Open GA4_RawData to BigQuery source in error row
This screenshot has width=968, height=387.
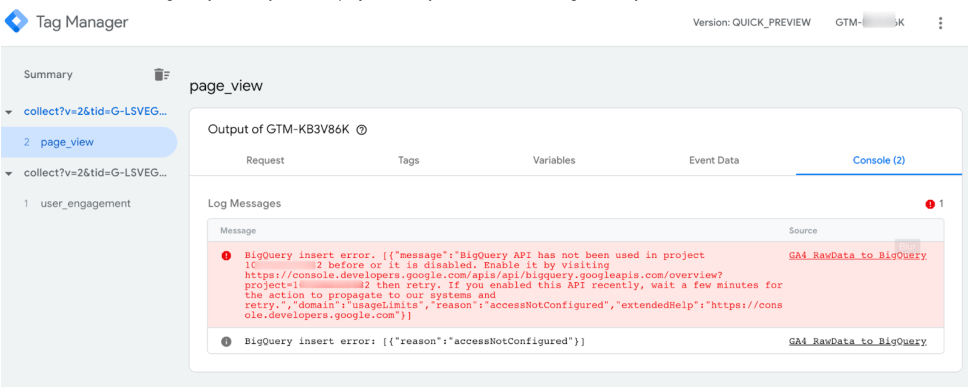[x=857, y=256]
